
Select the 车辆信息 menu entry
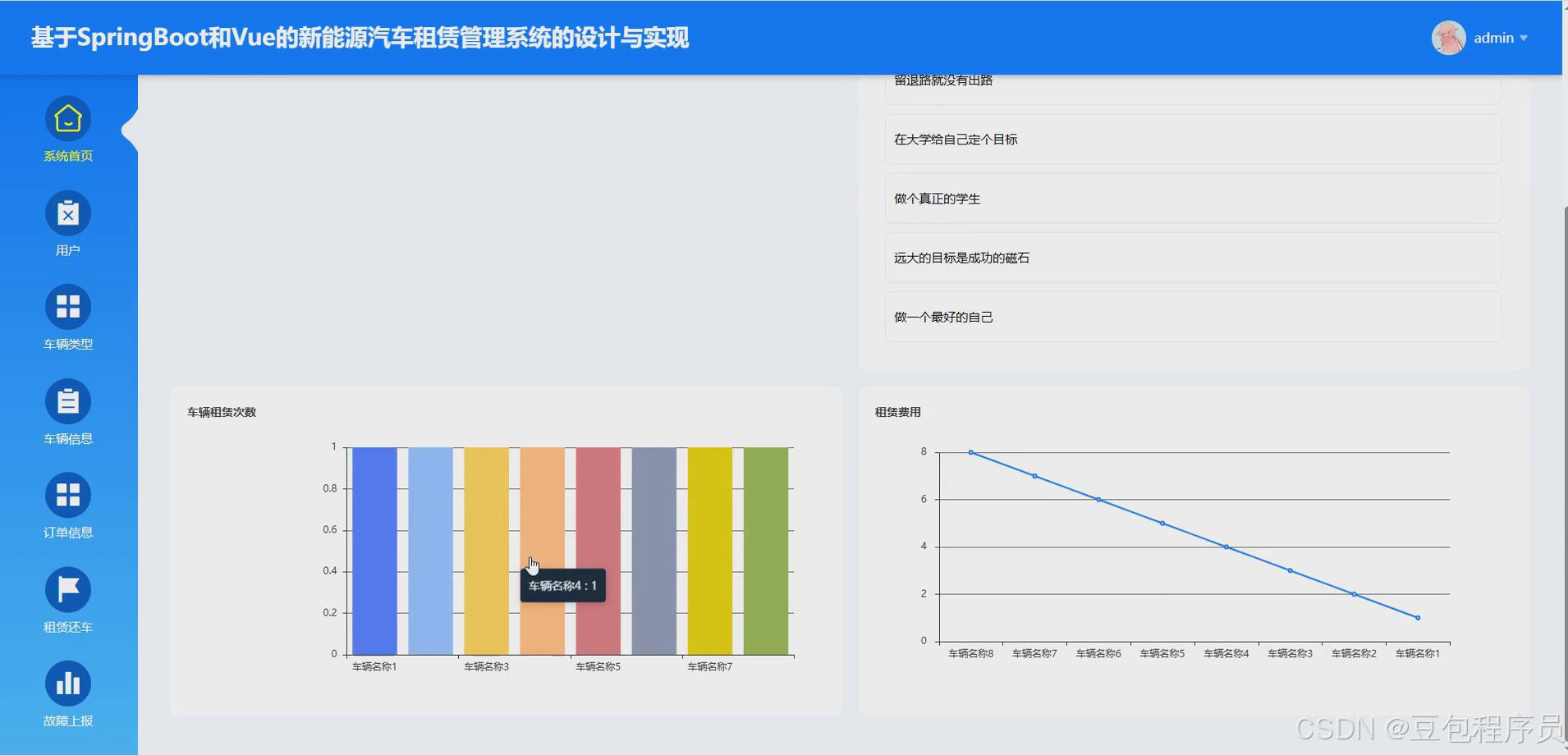(67, 438)
